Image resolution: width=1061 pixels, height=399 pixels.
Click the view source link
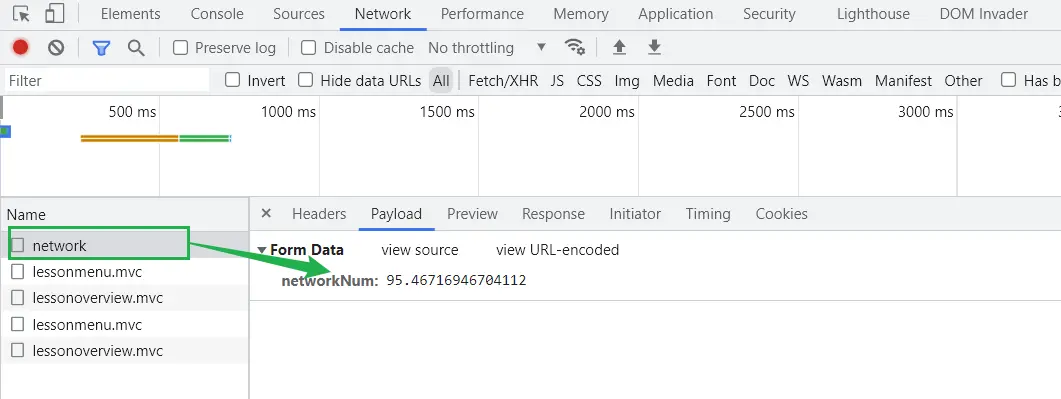click(x=420, y=250)
